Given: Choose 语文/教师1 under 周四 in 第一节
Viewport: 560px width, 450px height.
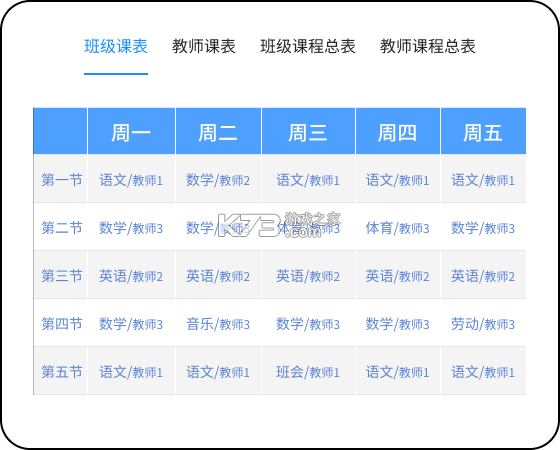Looking at the screenshot, I should (x=397, y=180).
